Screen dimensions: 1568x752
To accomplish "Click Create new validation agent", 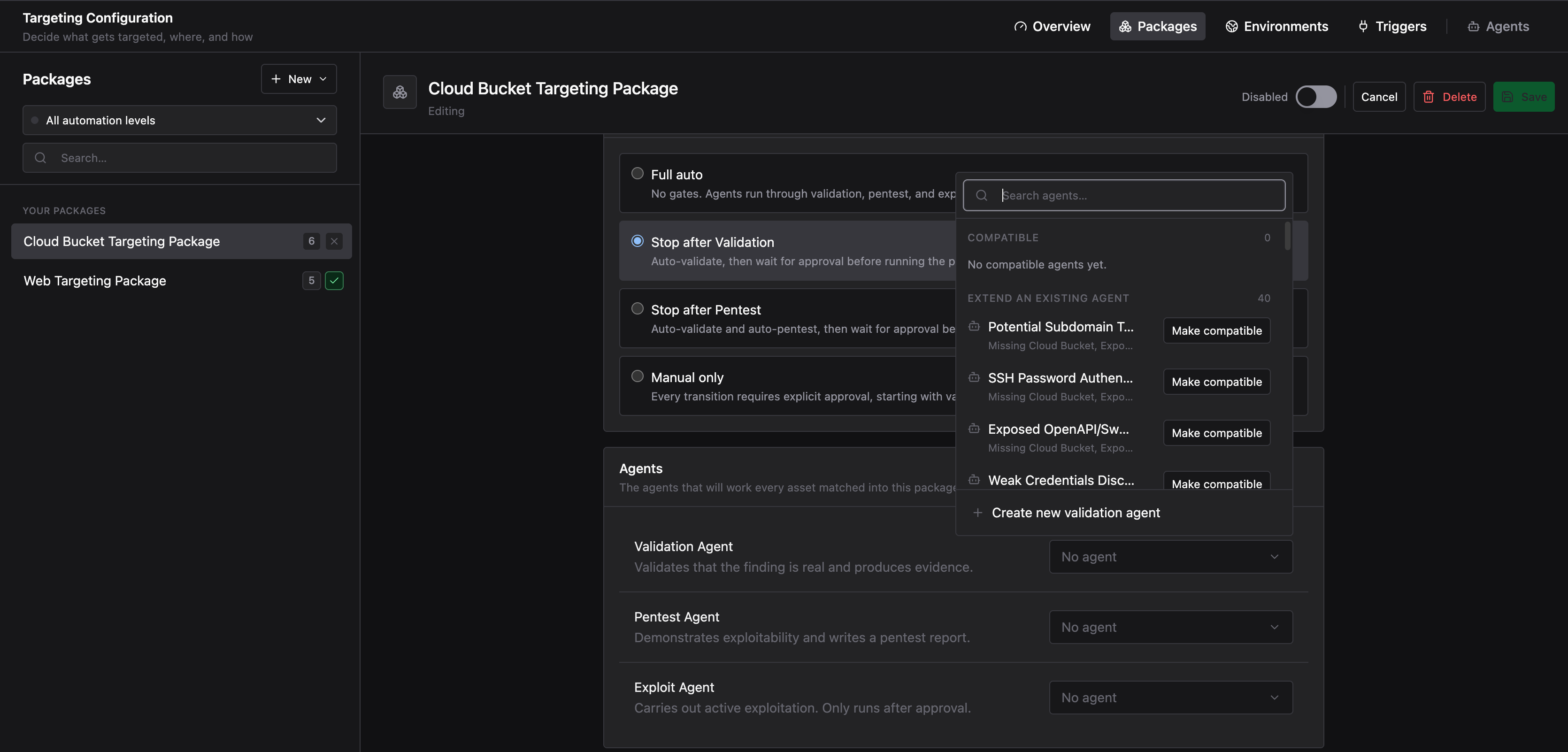I will coord(1123,513).
